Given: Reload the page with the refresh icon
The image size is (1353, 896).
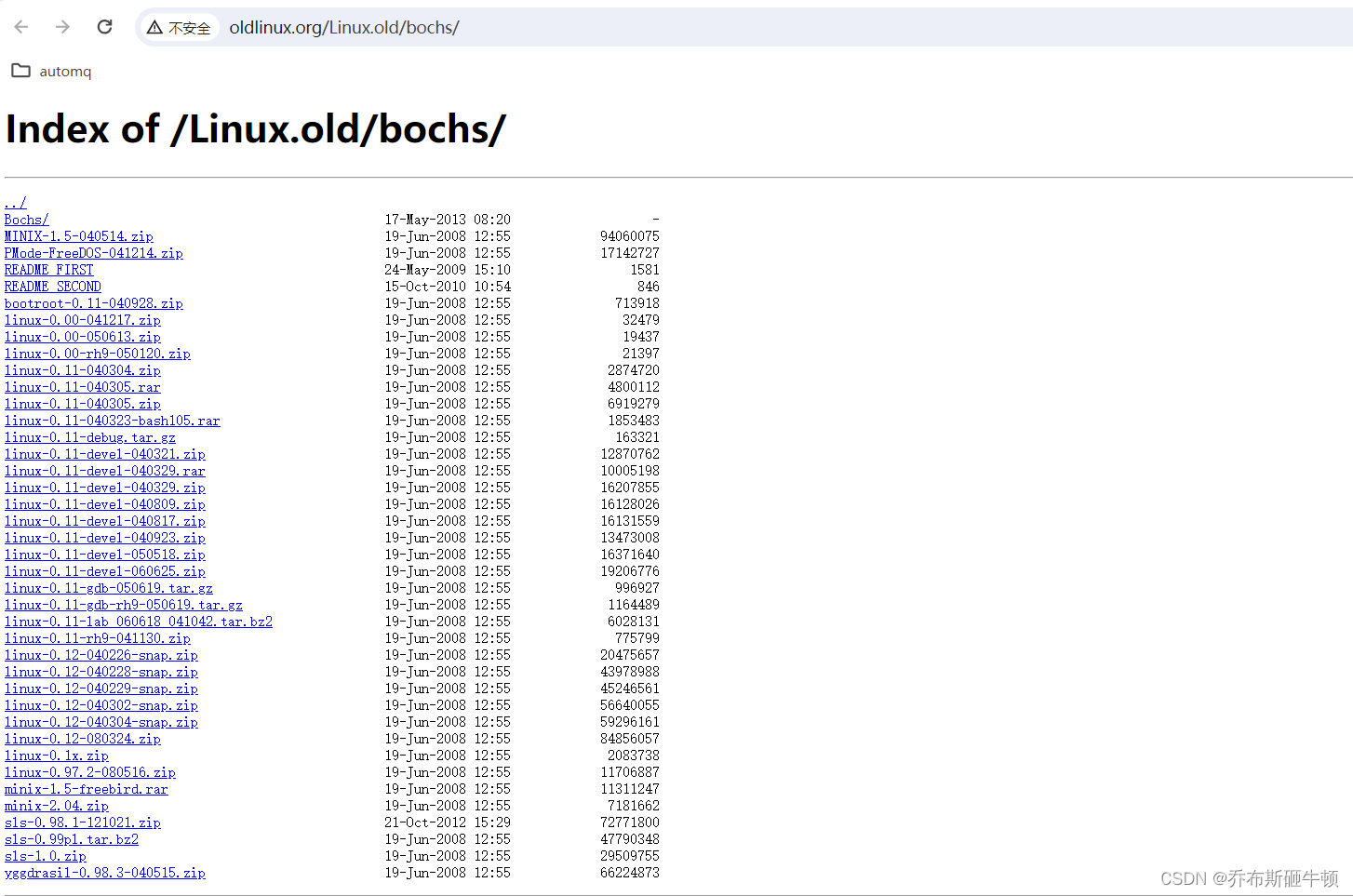Looking at the screenshot, I should [104, 27].
